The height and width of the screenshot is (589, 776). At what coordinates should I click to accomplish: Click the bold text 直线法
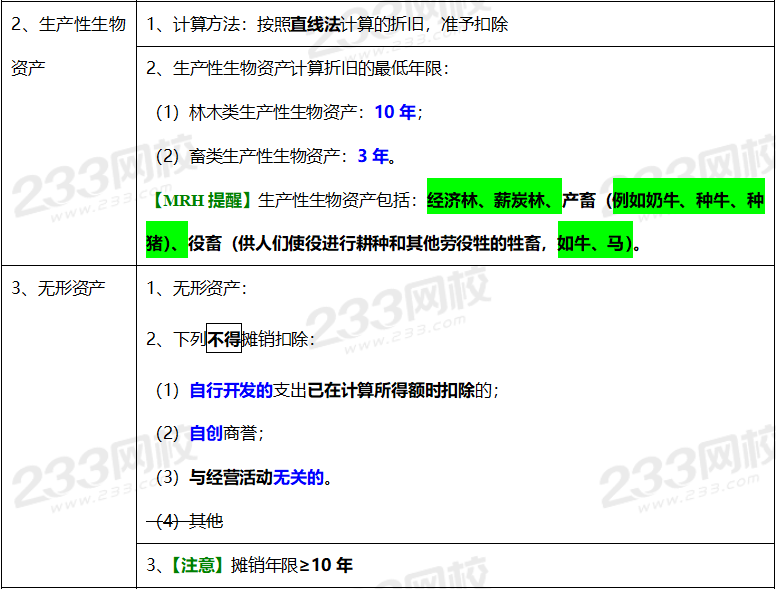[x=314, y=24]
